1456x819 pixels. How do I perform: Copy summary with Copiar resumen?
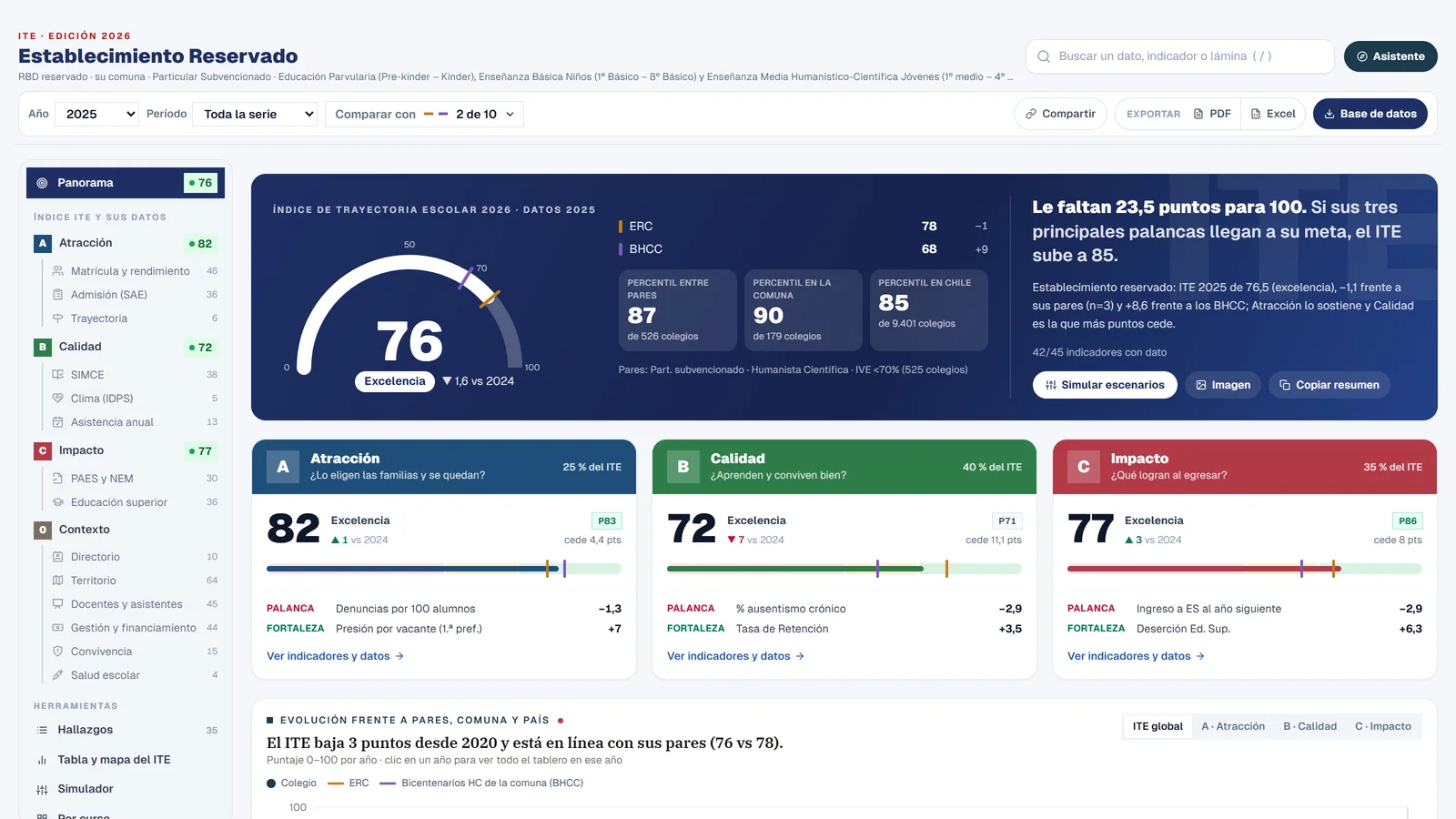(1330, 385)
